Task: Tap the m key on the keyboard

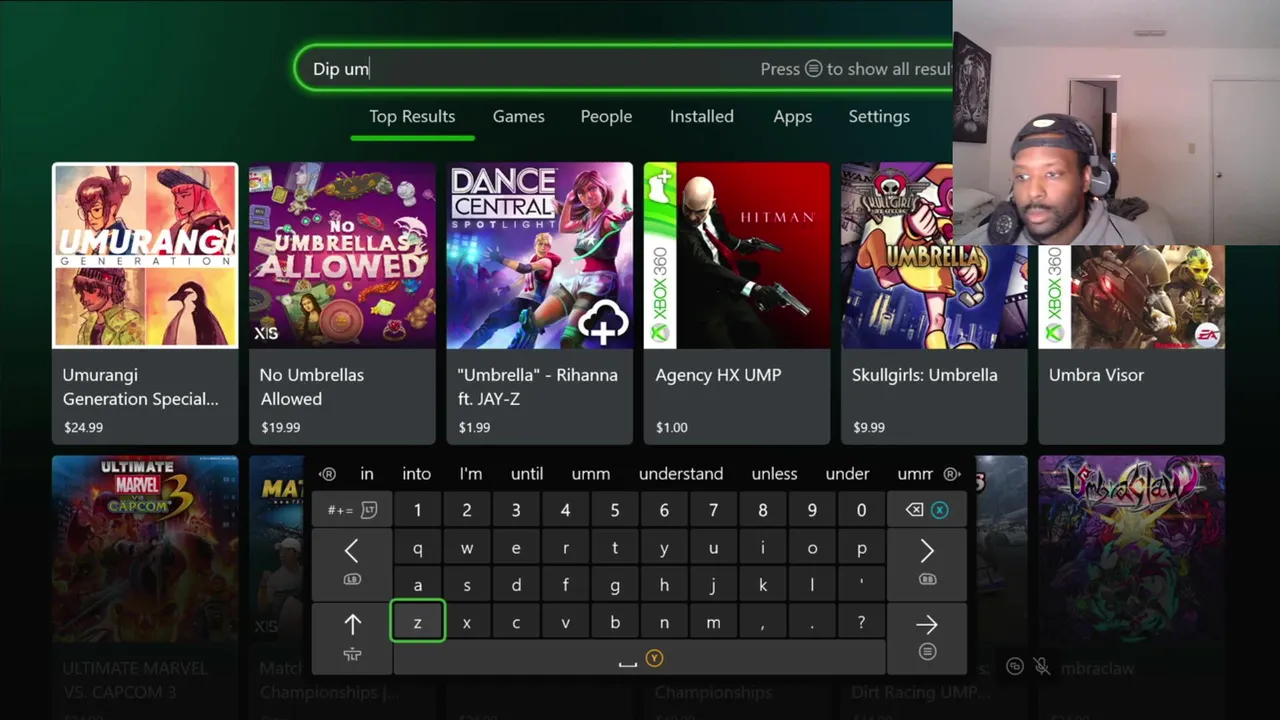Action: point(713,622)
